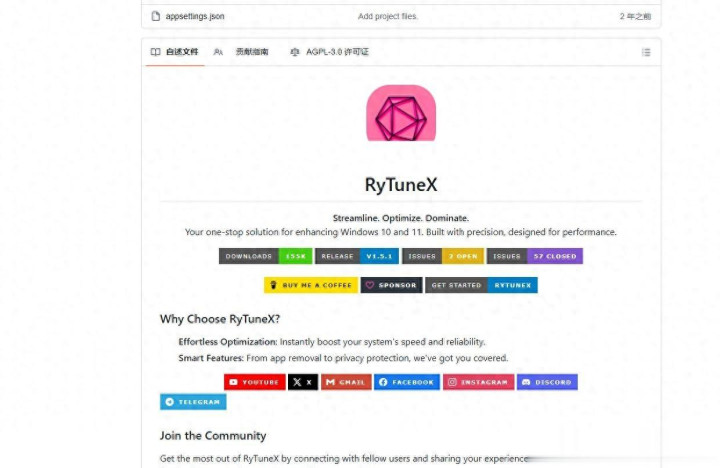Click the book icon on the README tab
Screen dimensions: 720x468
(x=156, y=52)
